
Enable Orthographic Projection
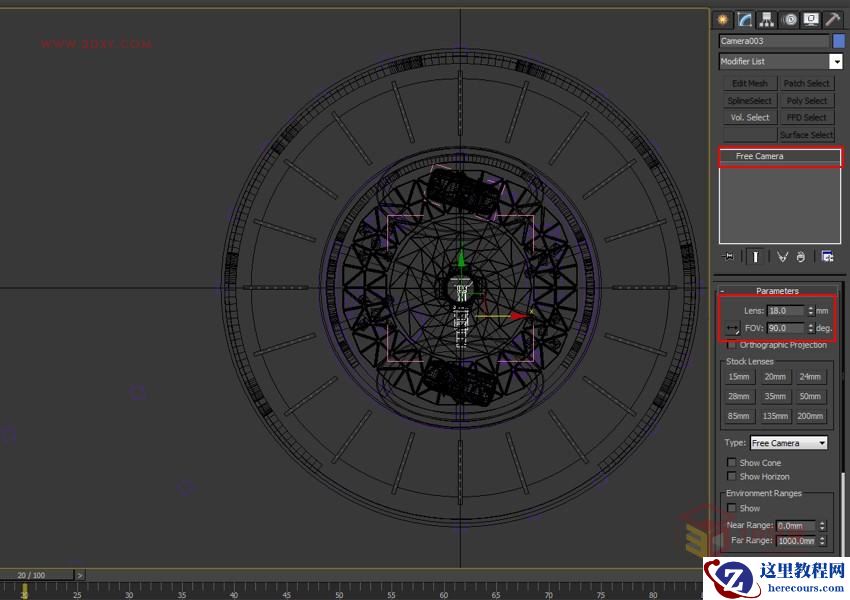click(x=732, y=344)
